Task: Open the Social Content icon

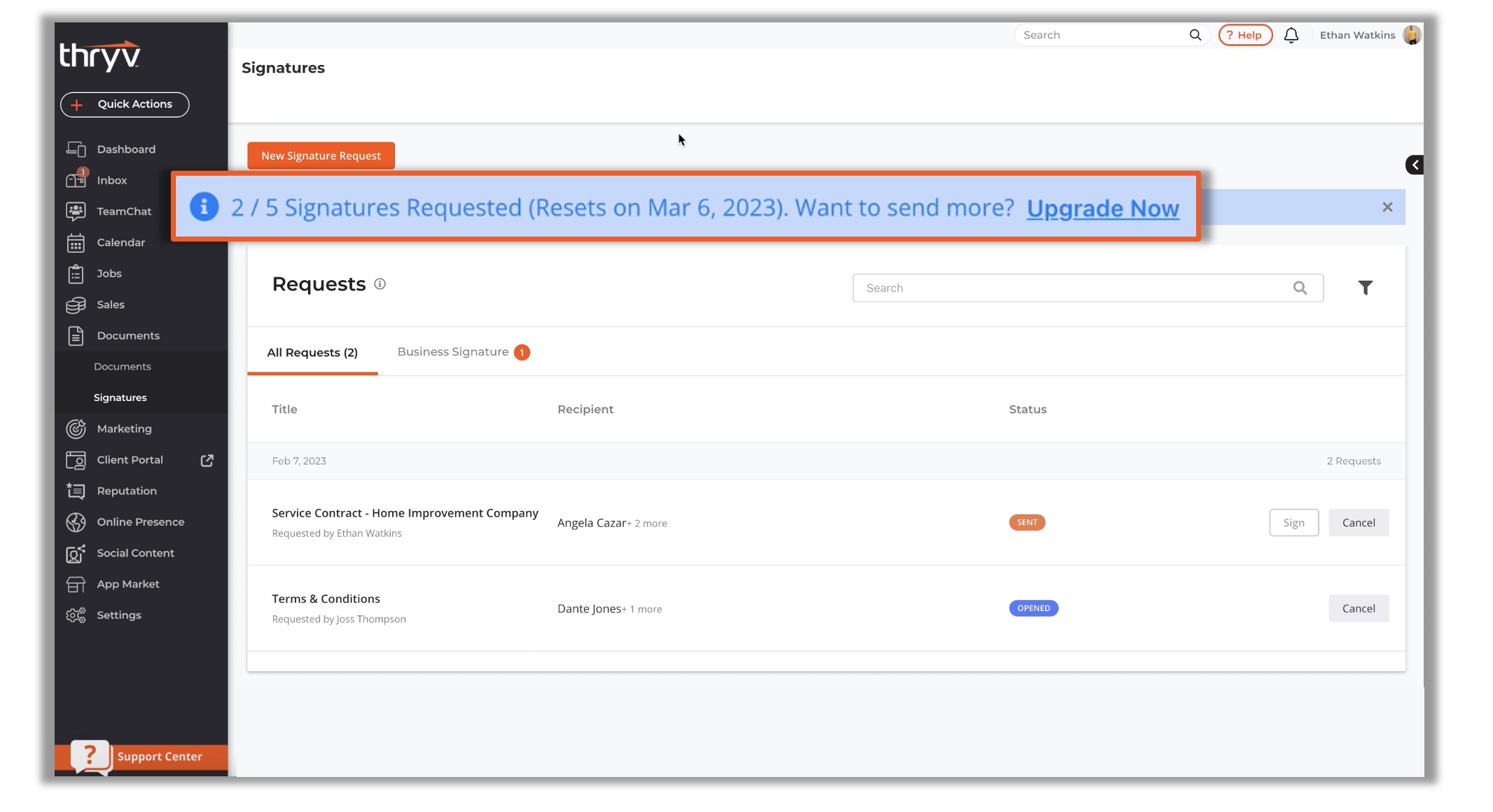Action: coord(76,553)
